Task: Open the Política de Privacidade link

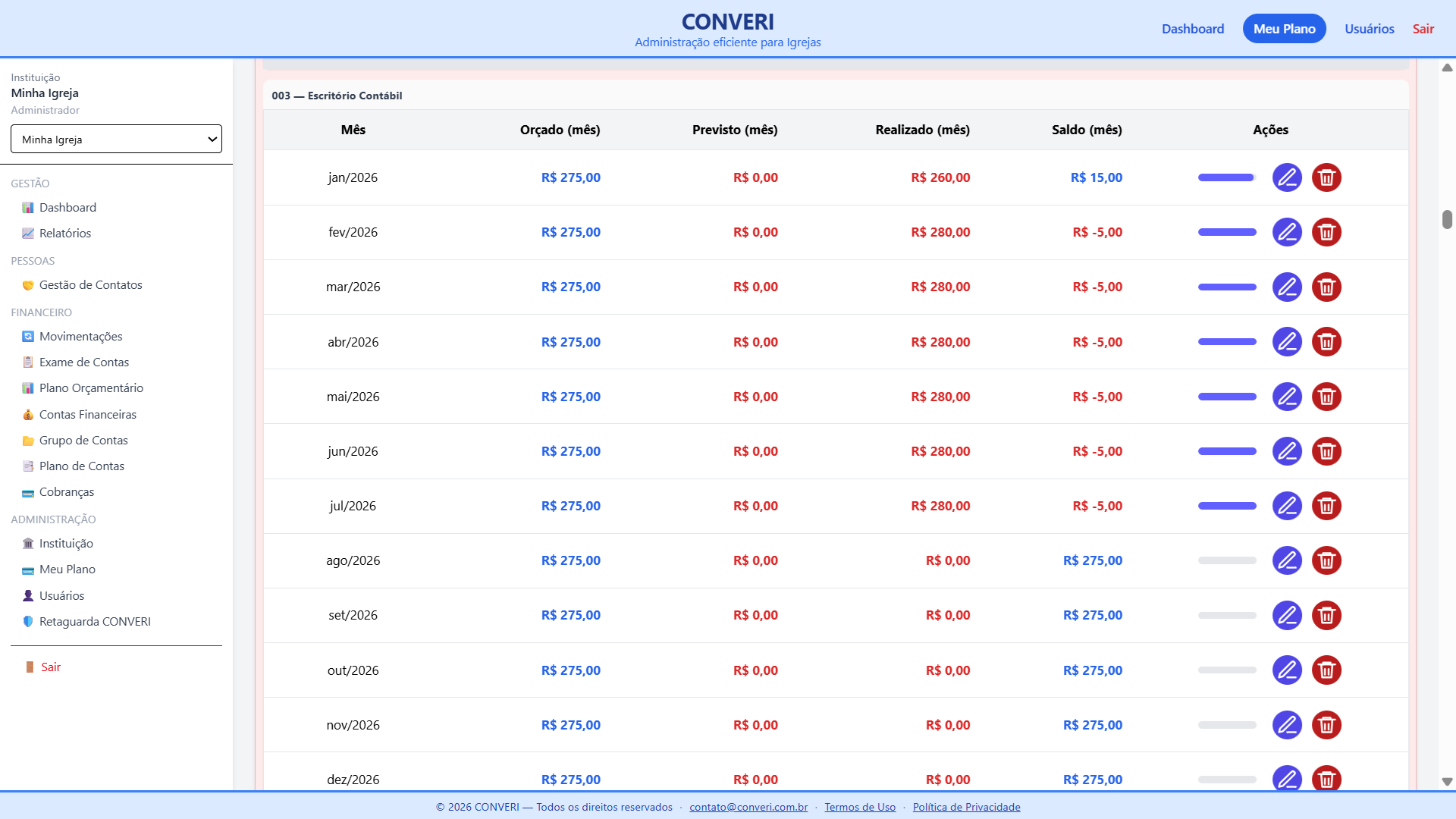Action: point(966,807)
